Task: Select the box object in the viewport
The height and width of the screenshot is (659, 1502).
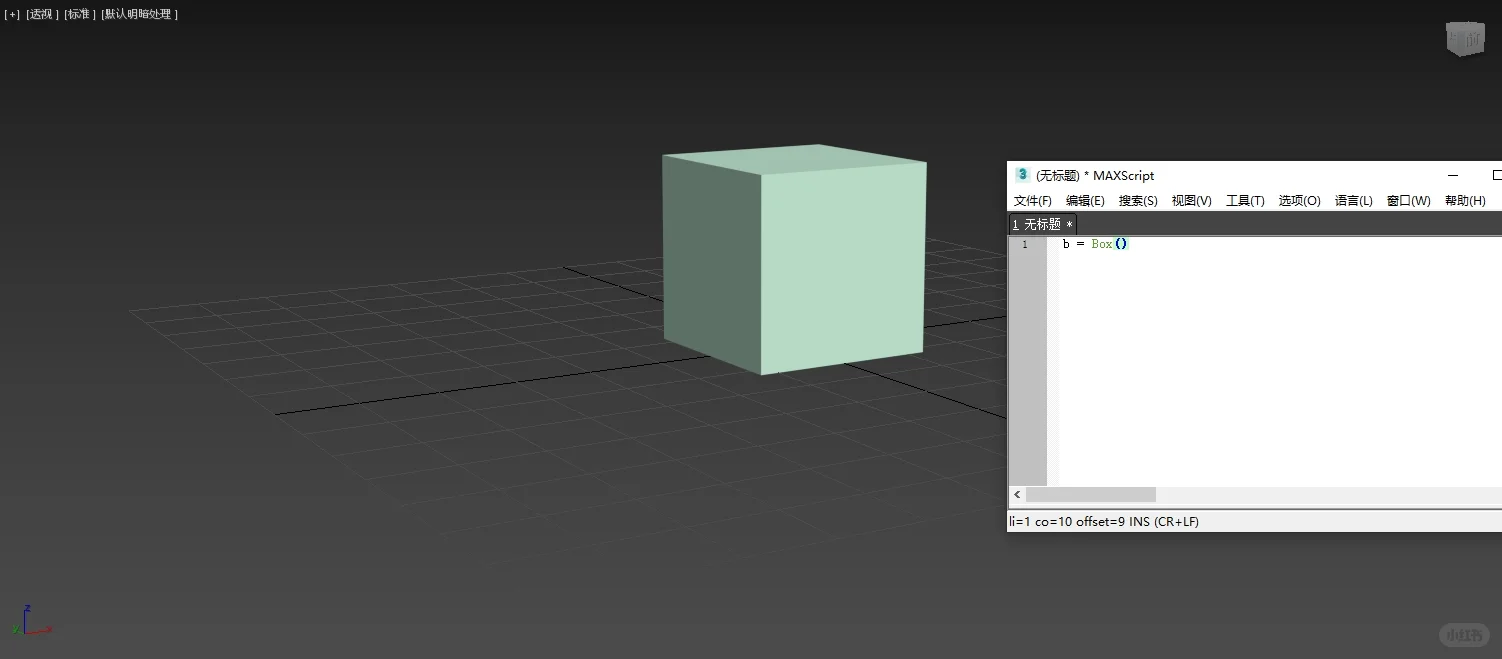Action: (793, 260)
